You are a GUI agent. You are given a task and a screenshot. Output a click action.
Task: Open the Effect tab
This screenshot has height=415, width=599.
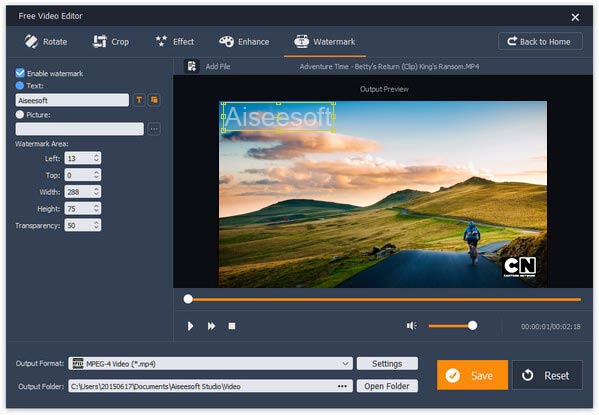(x=175, y=42)
